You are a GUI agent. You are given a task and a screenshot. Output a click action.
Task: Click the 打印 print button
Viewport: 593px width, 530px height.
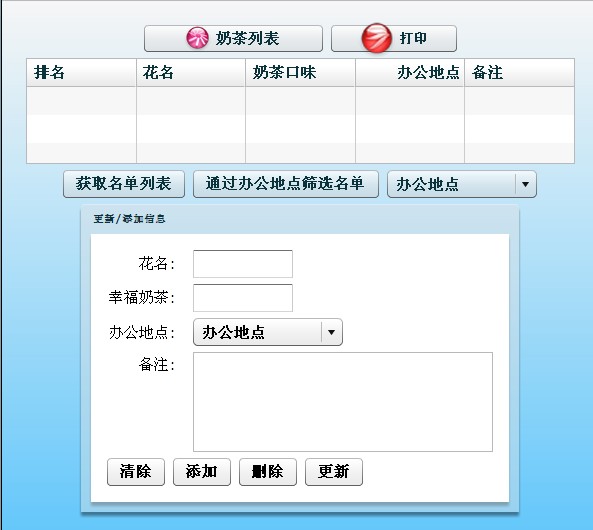[394, 39]
